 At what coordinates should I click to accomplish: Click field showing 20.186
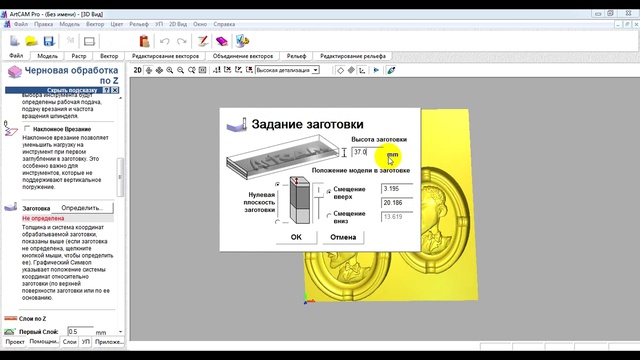[397, 202]
